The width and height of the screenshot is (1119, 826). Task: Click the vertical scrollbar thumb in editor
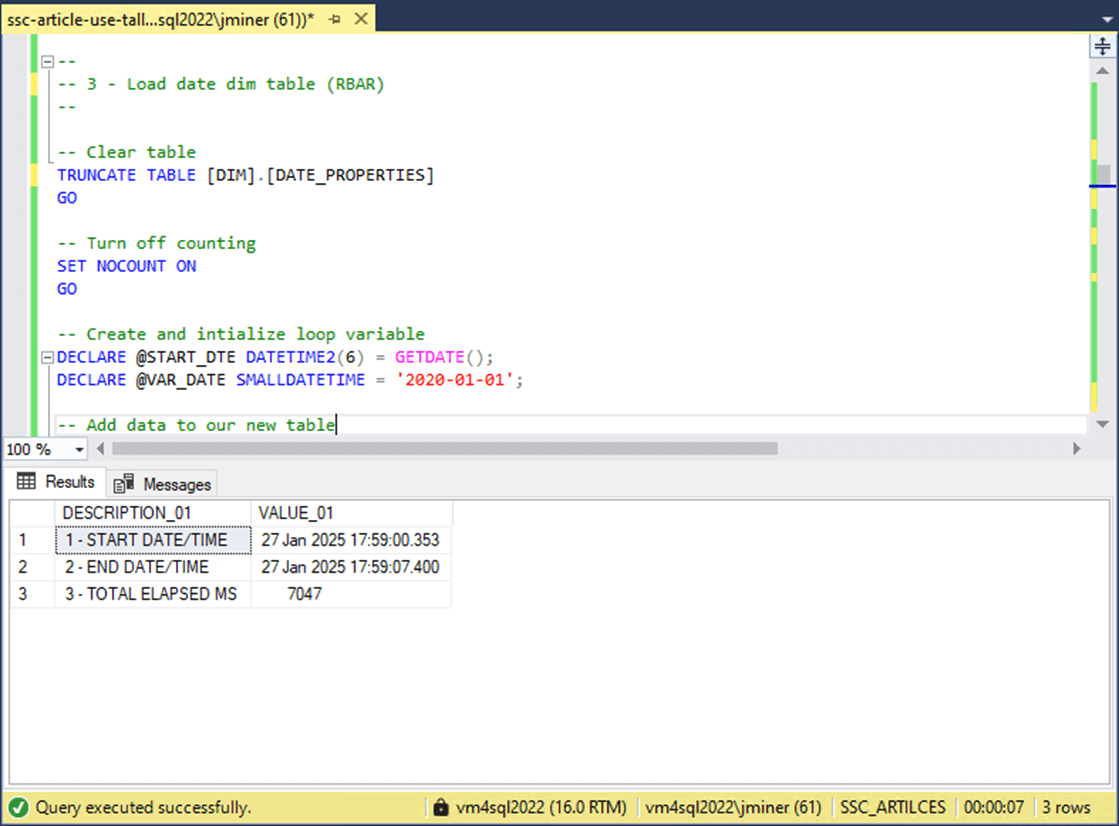pos(1103,175)
